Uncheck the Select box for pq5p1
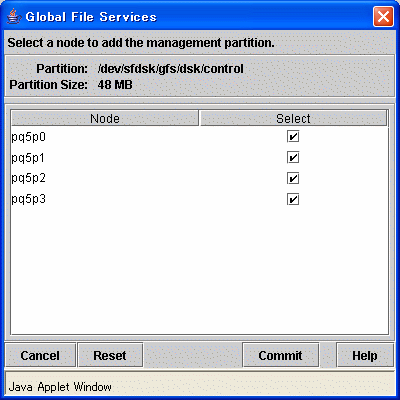This screenshot has width=400, height=400. coord(293,157)
